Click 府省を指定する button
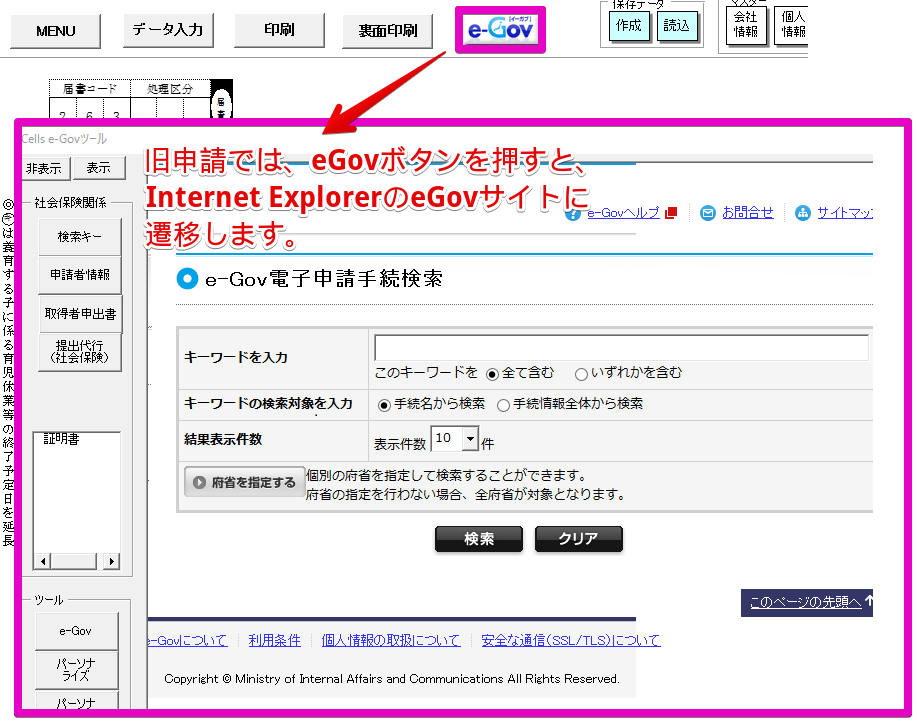 (244, 482)
